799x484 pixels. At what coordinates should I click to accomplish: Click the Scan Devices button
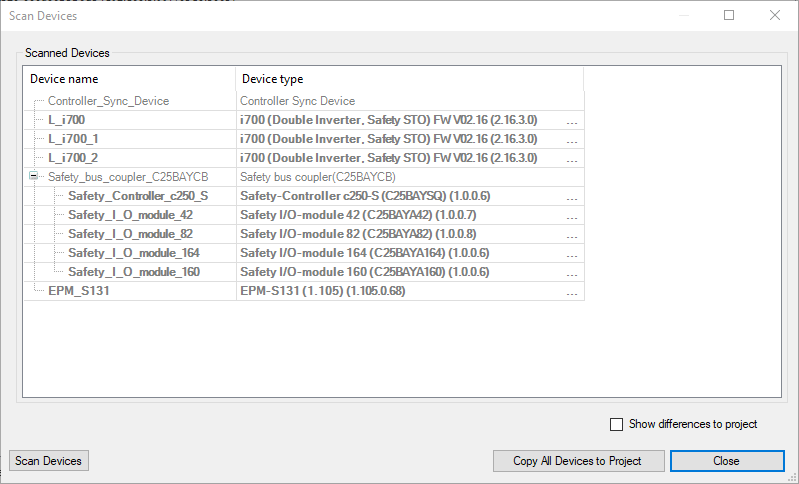[x=49, y=461]
